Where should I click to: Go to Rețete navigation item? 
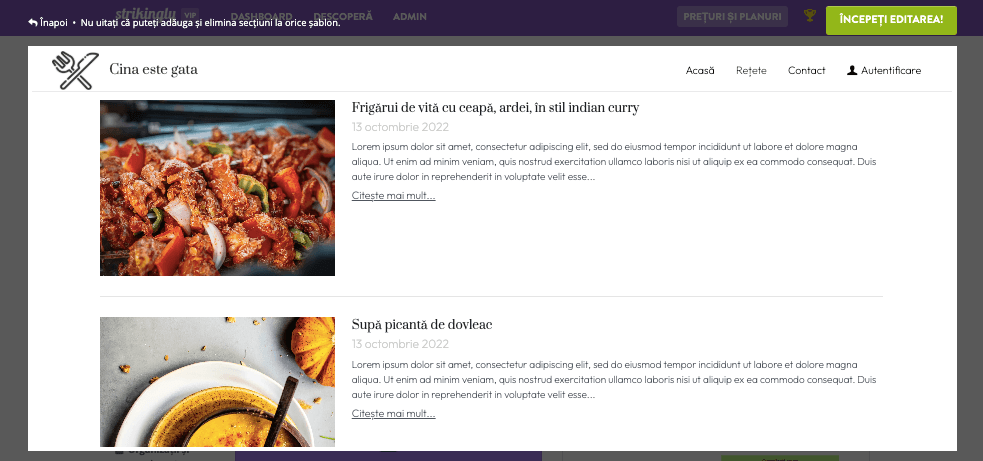(x=751, y=70)
